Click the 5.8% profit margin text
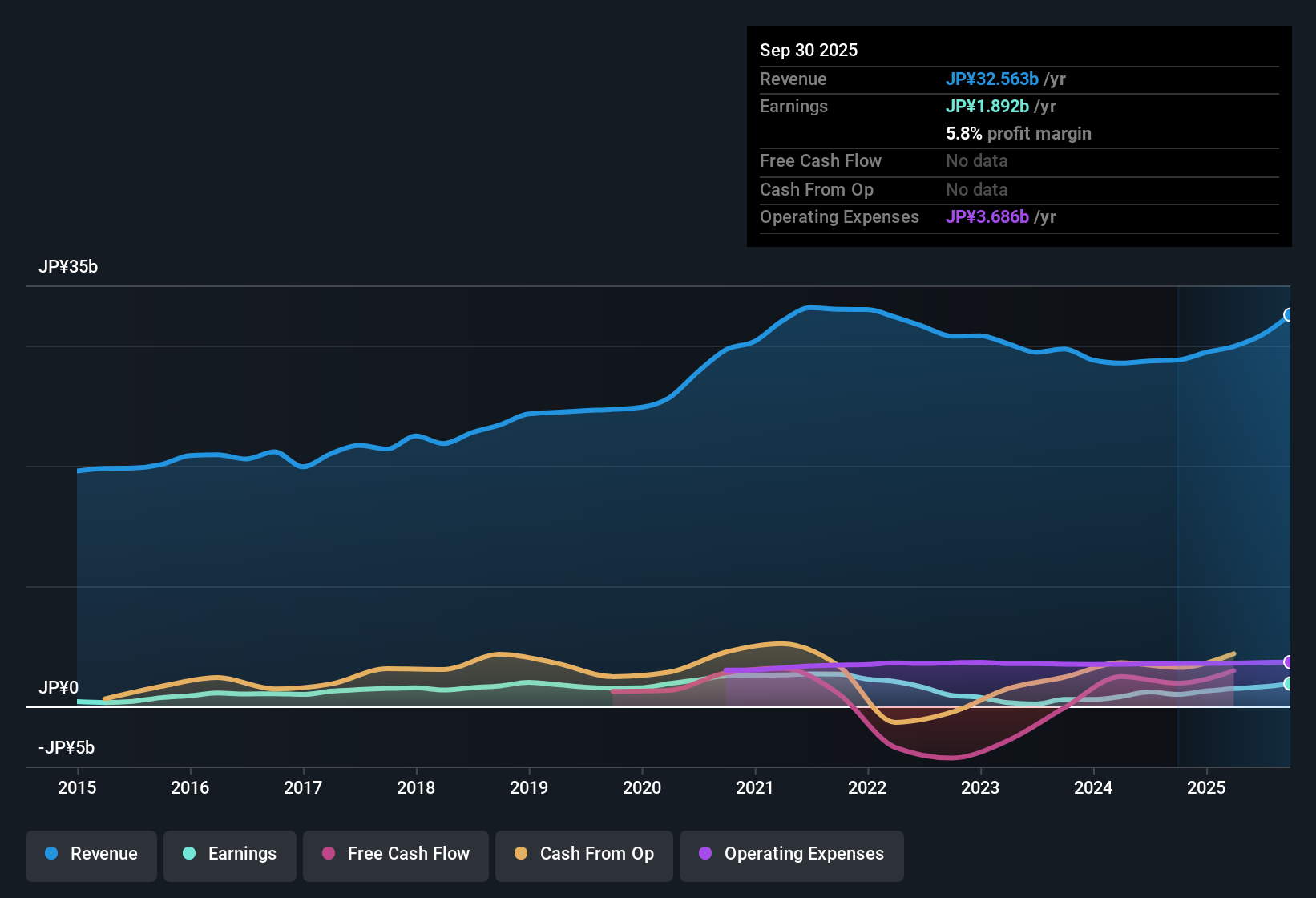 pyautogui.click(x=1019, y=134)
